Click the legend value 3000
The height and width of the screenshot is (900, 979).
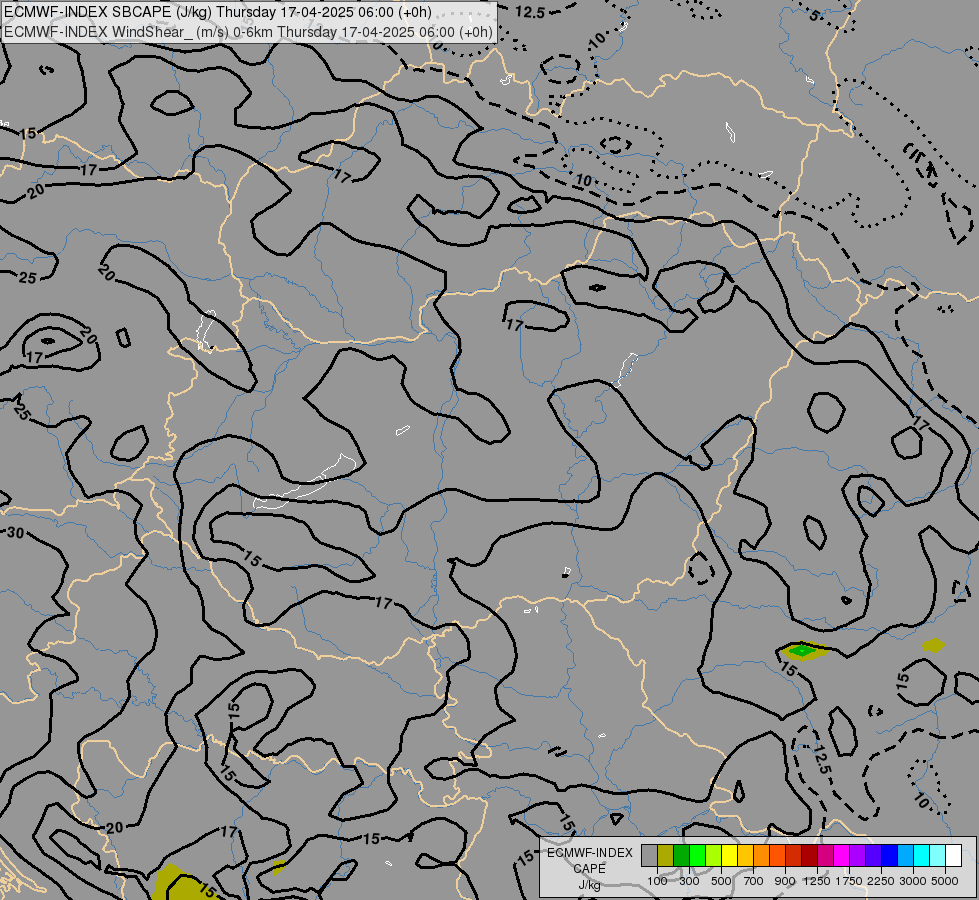pos(913,881)
